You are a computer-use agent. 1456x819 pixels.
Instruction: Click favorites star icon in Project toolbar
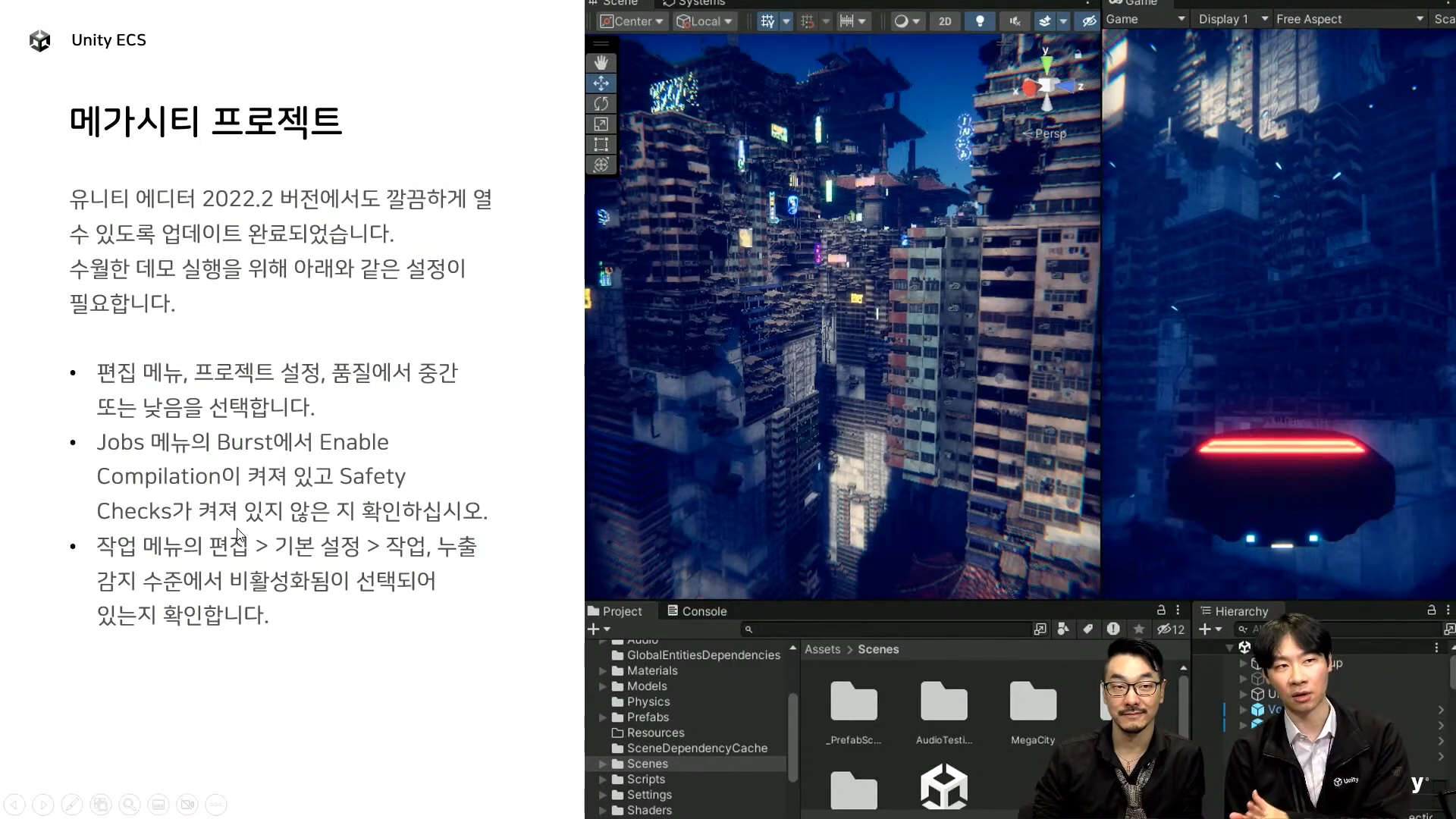[x=1138, y=629]
